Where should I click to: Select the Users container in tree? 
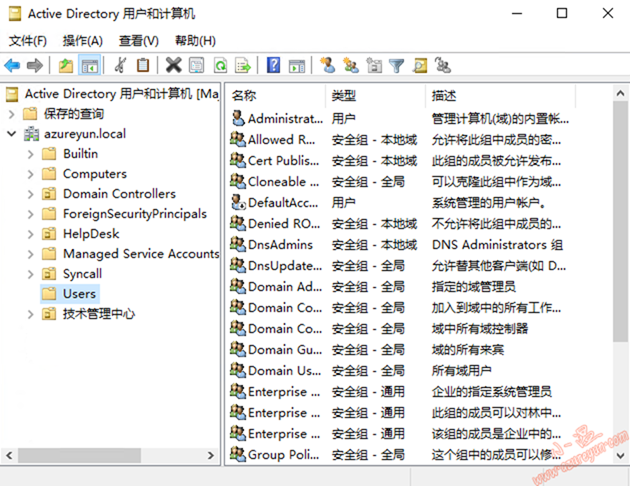(70, 294)
